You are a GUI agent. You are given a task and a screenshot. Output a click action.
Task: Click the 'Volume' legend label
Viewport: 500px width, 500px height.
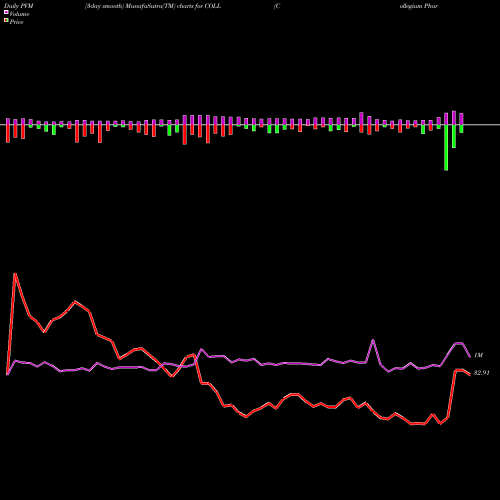pos(19,14)
